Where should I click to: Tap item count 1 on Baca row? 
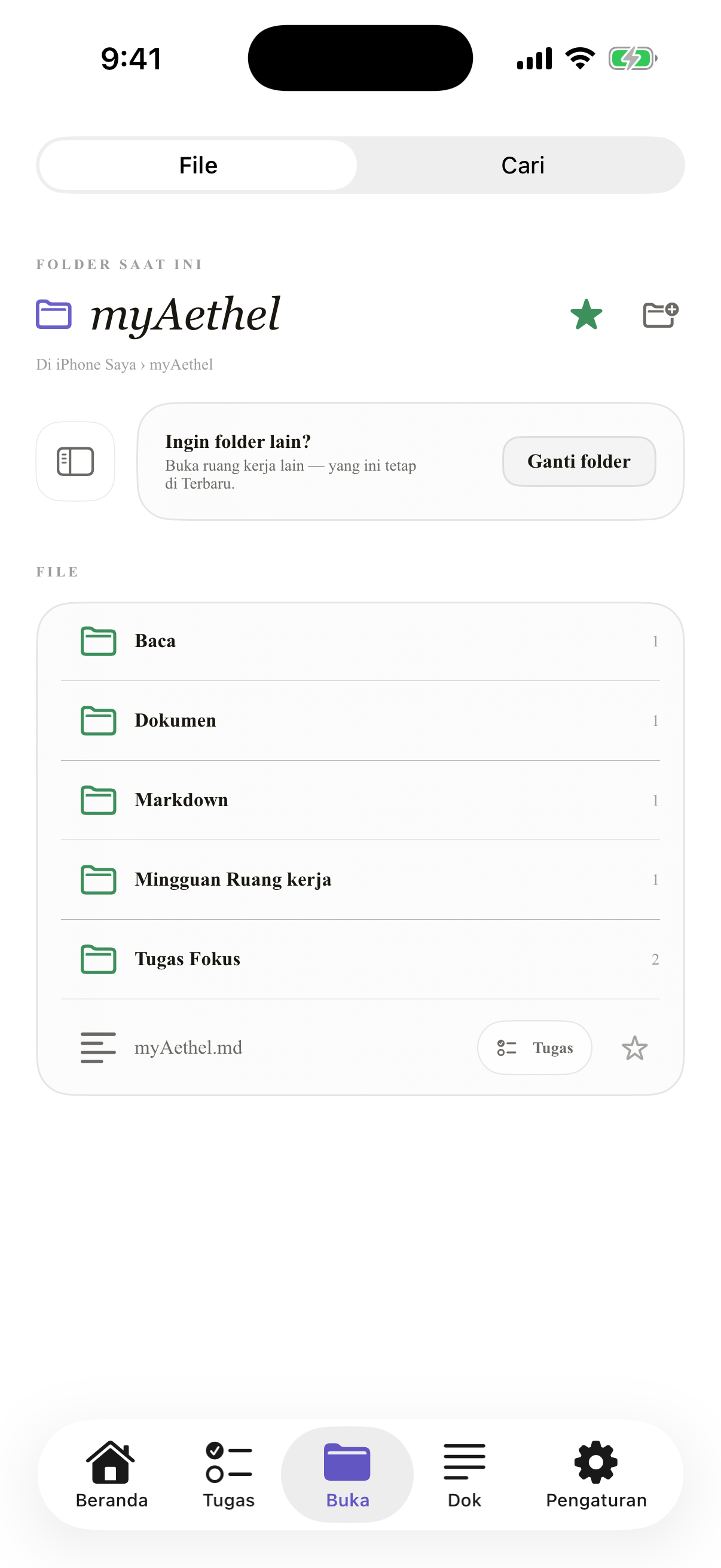coord(655,641)
